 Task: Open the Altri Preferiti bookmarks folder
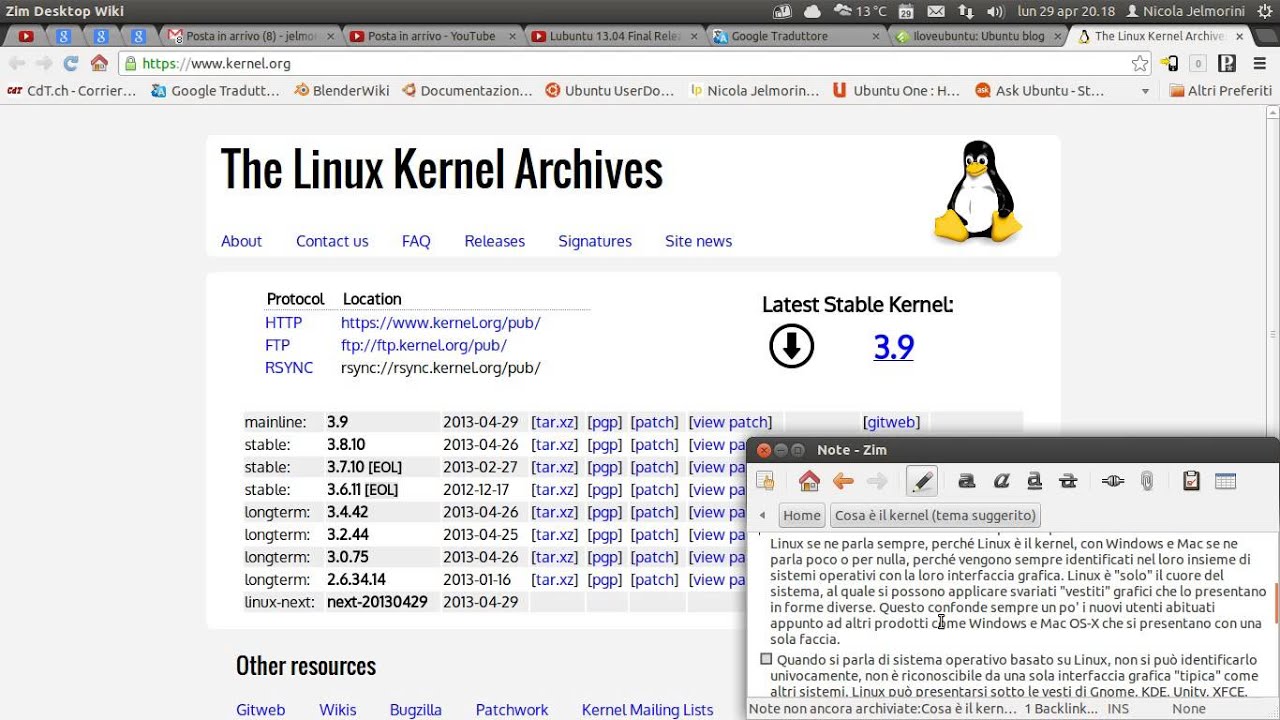tap(1220, 91)
